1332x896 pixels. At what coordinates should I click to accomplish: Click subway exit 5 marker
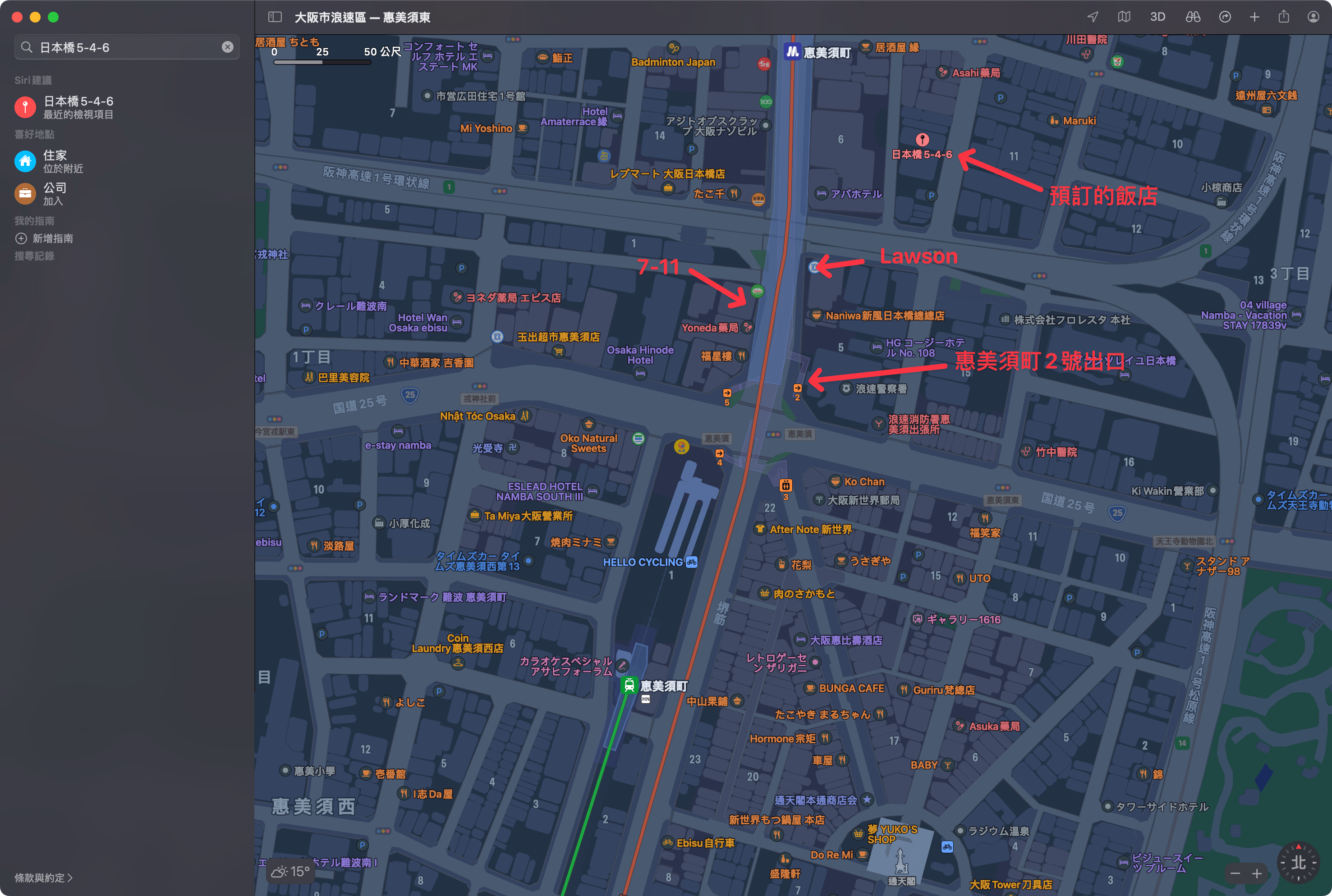pyautogui.click(x=727, y=393)
